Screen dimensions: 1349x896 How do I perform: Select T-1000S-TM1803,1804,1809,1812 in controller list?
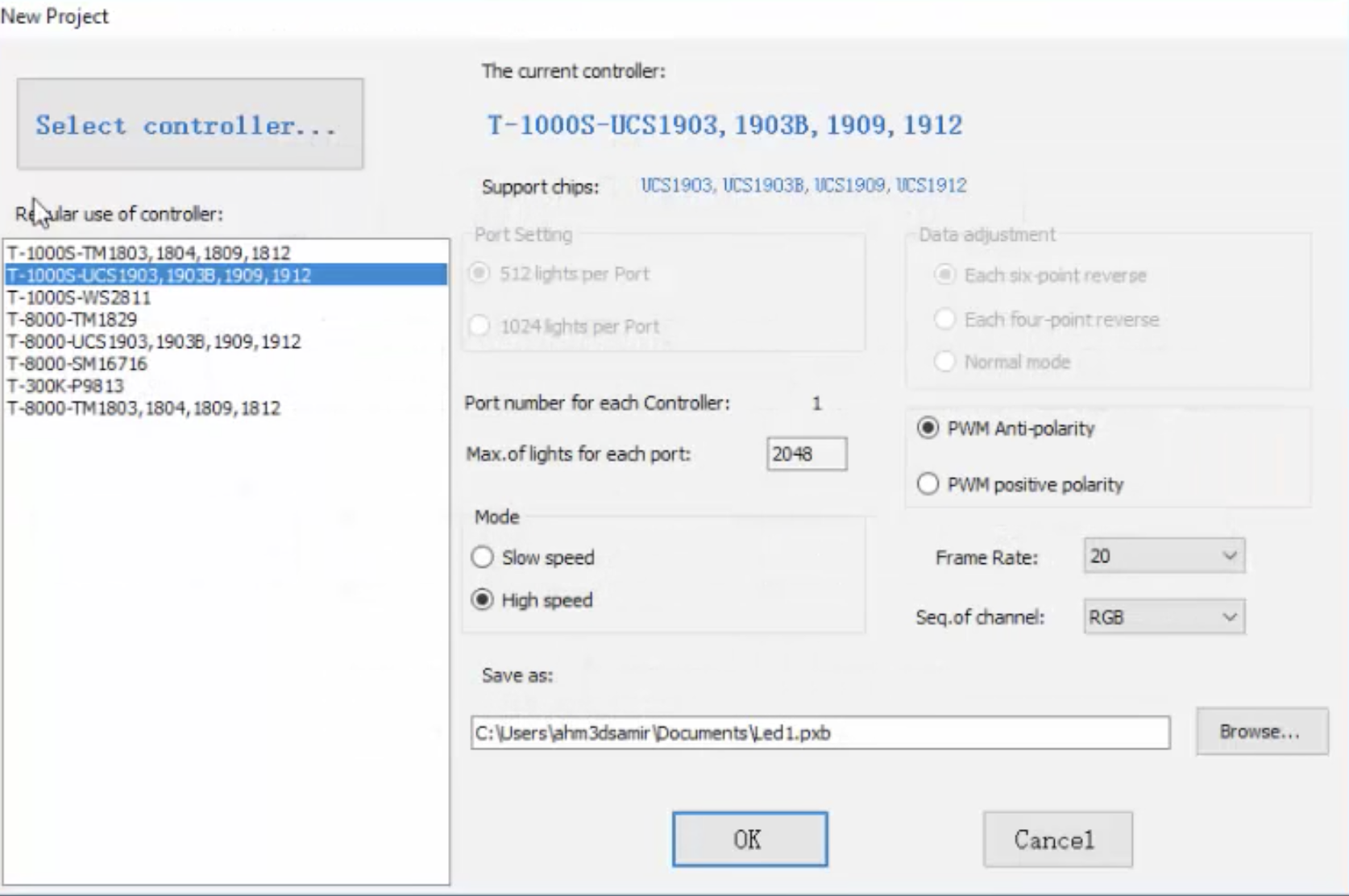pyautogui.click(x=226, y=253)
